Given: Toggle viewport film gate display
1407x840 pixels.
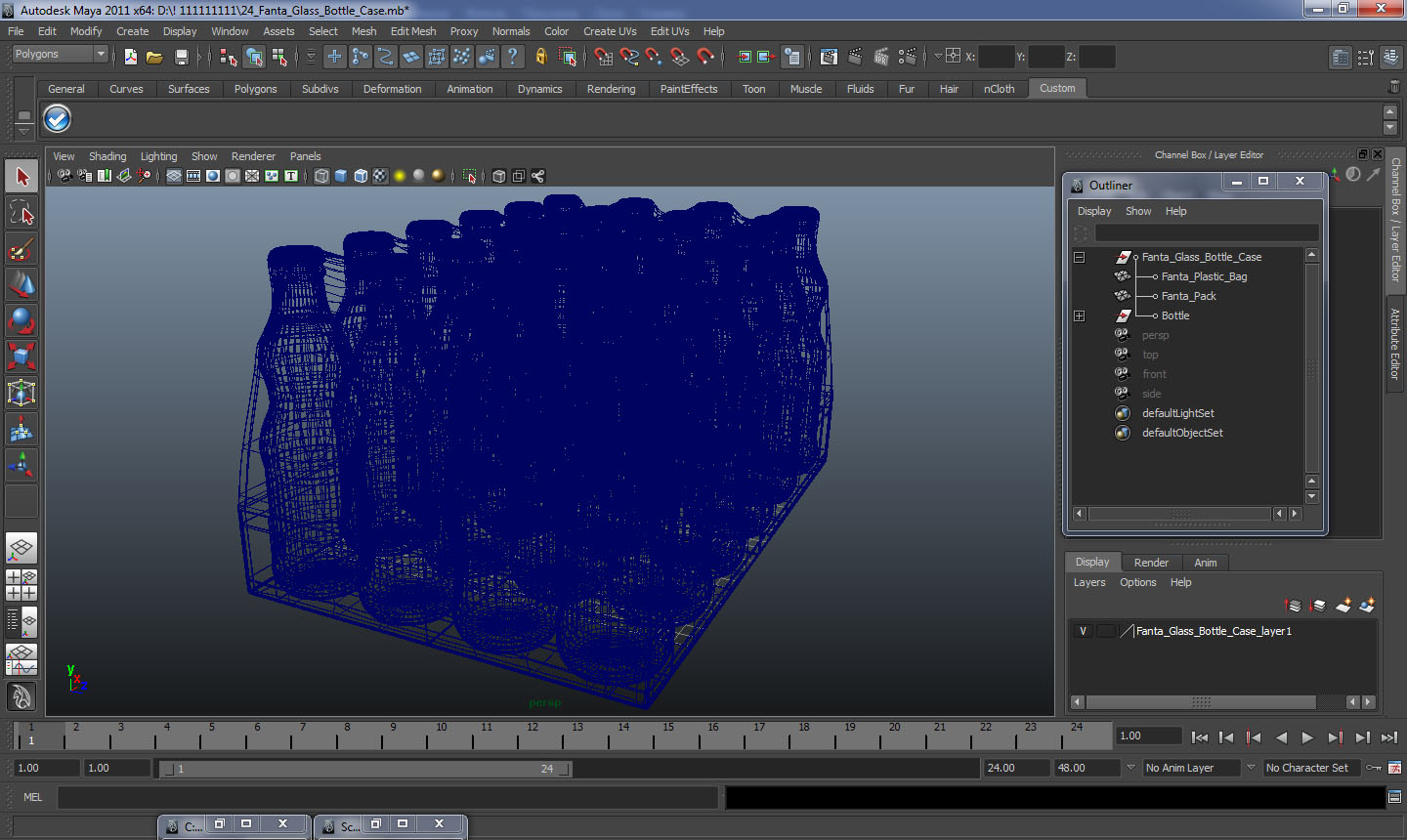Looking at the screenshot, I should pyautogui.click(x=193, y=176).
